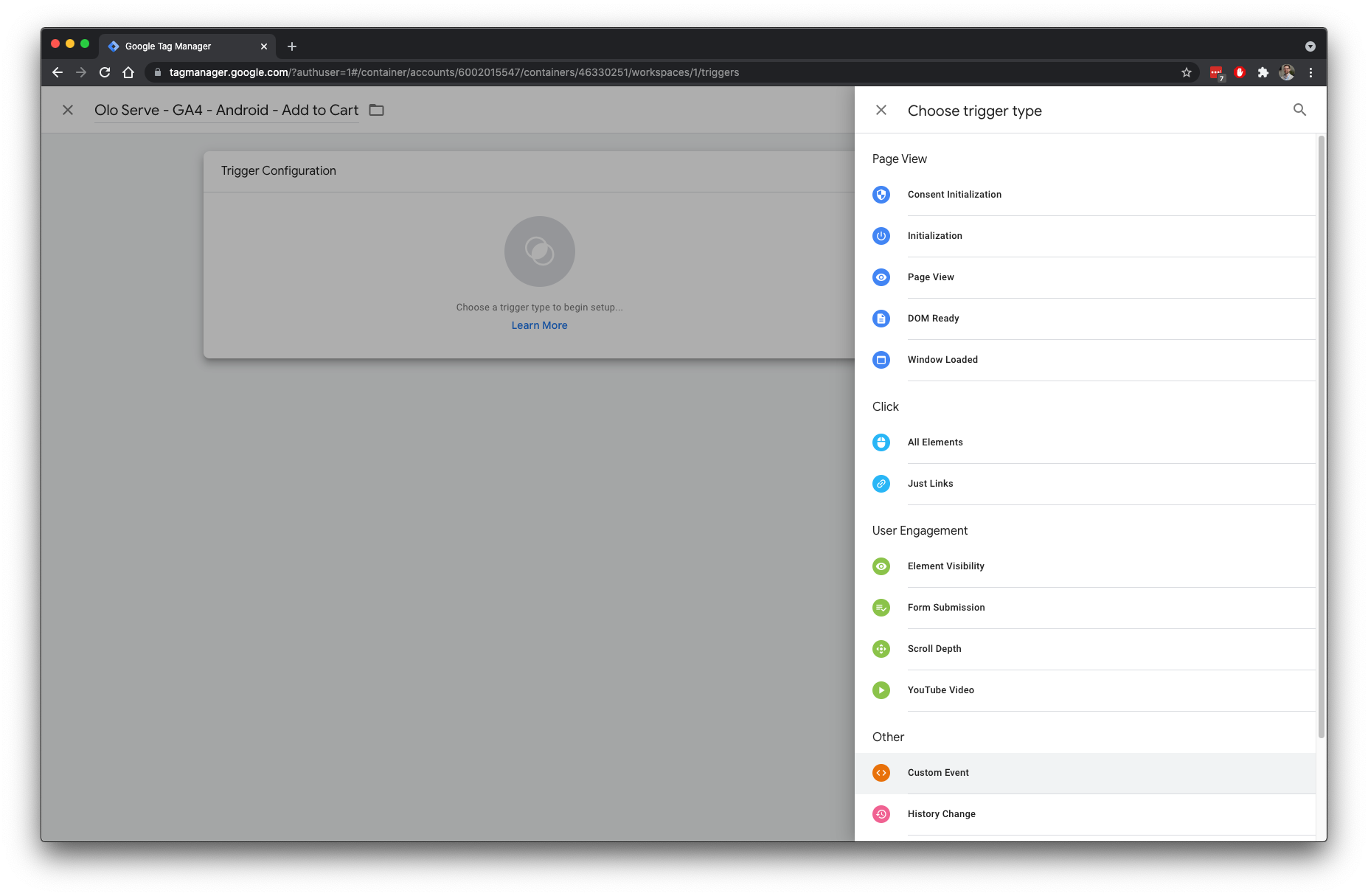1368x896 pixels.
Task: Click the Consent Initialization shield icon
Action: click(881, 195)
